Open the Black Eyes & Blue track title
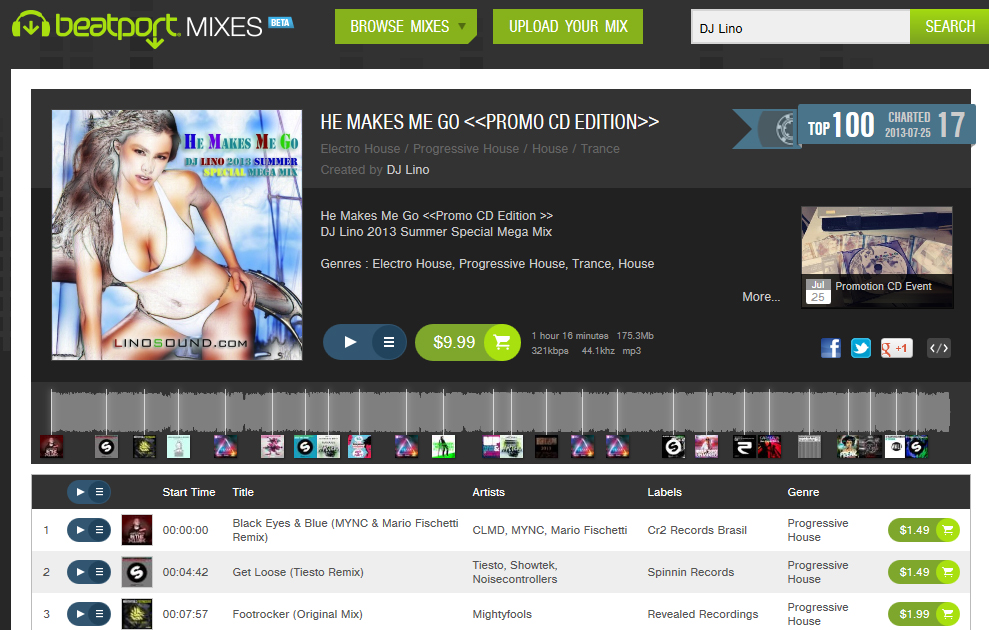The height and width of the screenshot is (630, 989). click(345, 530)
